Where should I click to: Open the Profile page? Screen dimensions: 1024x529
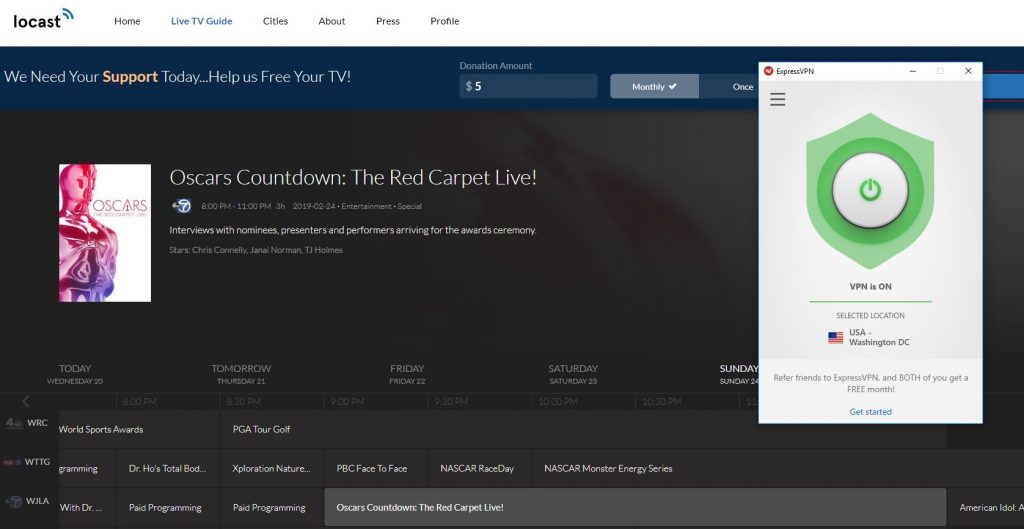point(445,21)
